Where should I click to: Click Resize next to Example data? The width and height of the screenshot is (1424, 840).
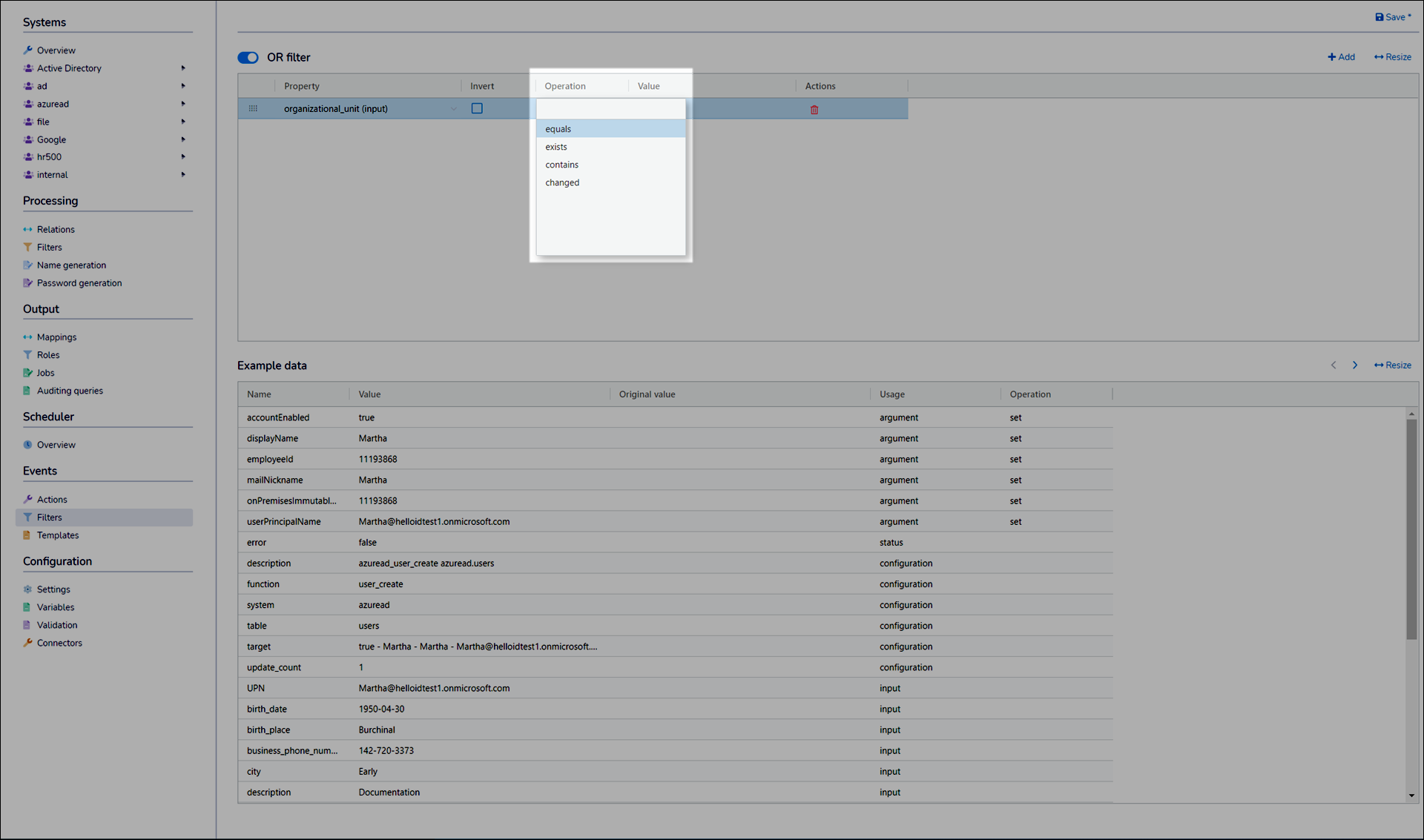click(1392, 366)
